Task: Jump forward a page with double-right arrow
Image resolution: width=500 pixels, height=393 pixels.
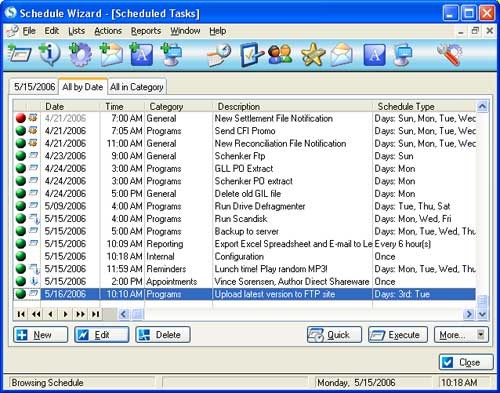Action: (80, 314)
